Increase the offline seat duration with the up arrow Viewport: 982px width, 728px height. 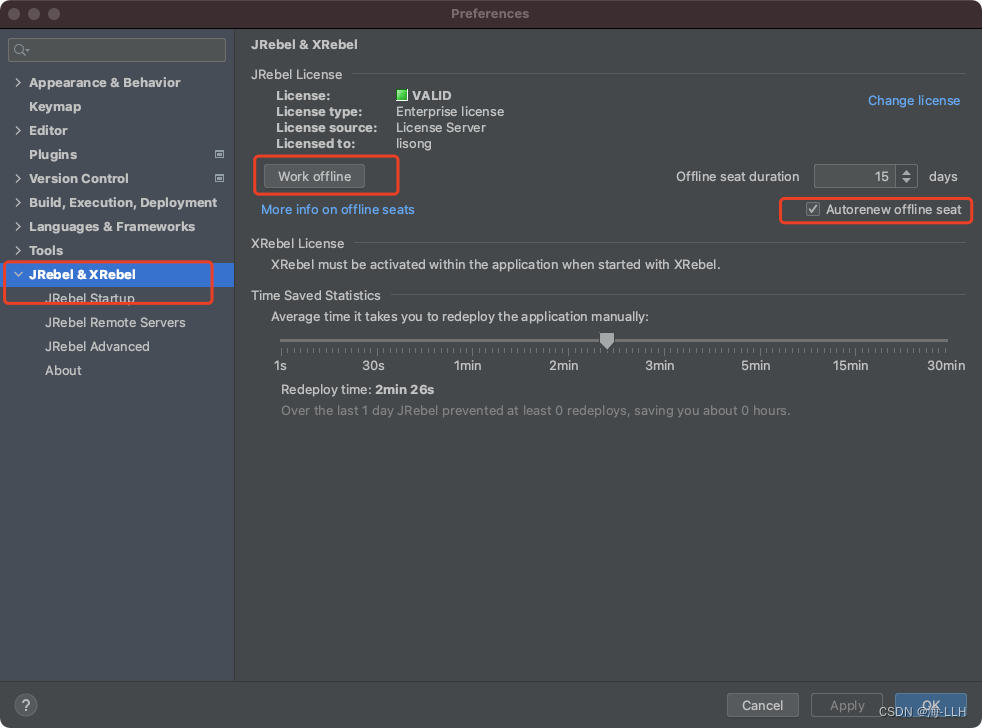[906, 172]
